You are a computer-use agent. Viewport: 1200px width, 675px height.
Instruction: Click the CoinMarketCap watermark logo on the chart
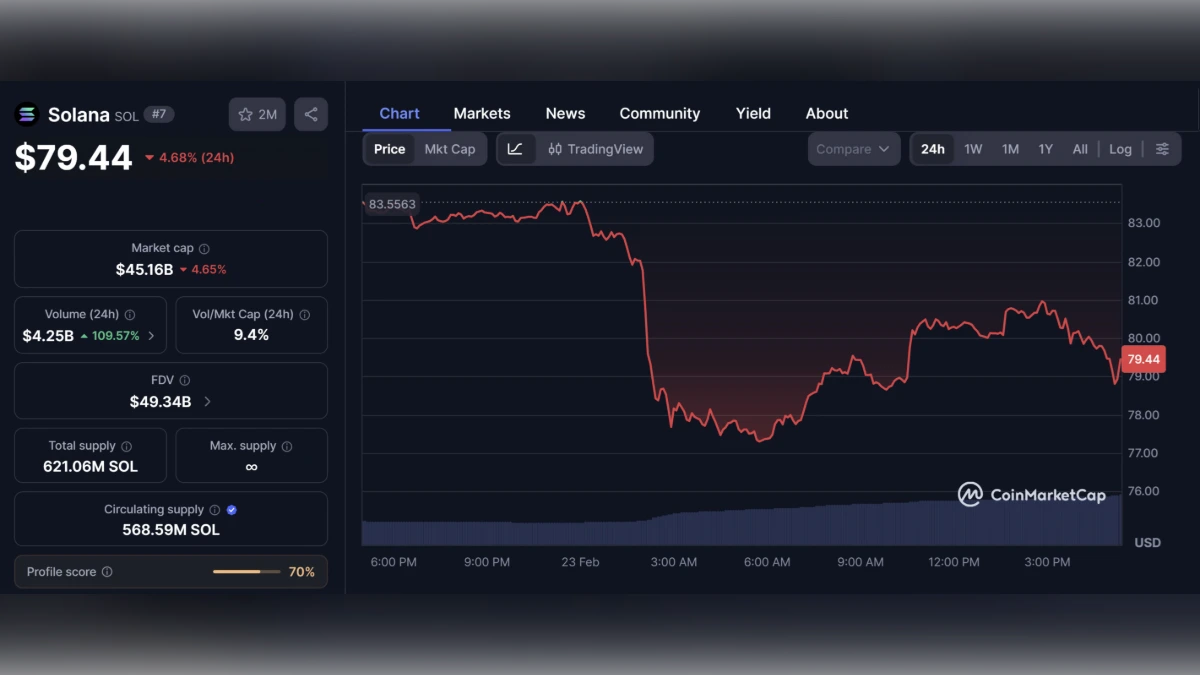coord(968,494)
